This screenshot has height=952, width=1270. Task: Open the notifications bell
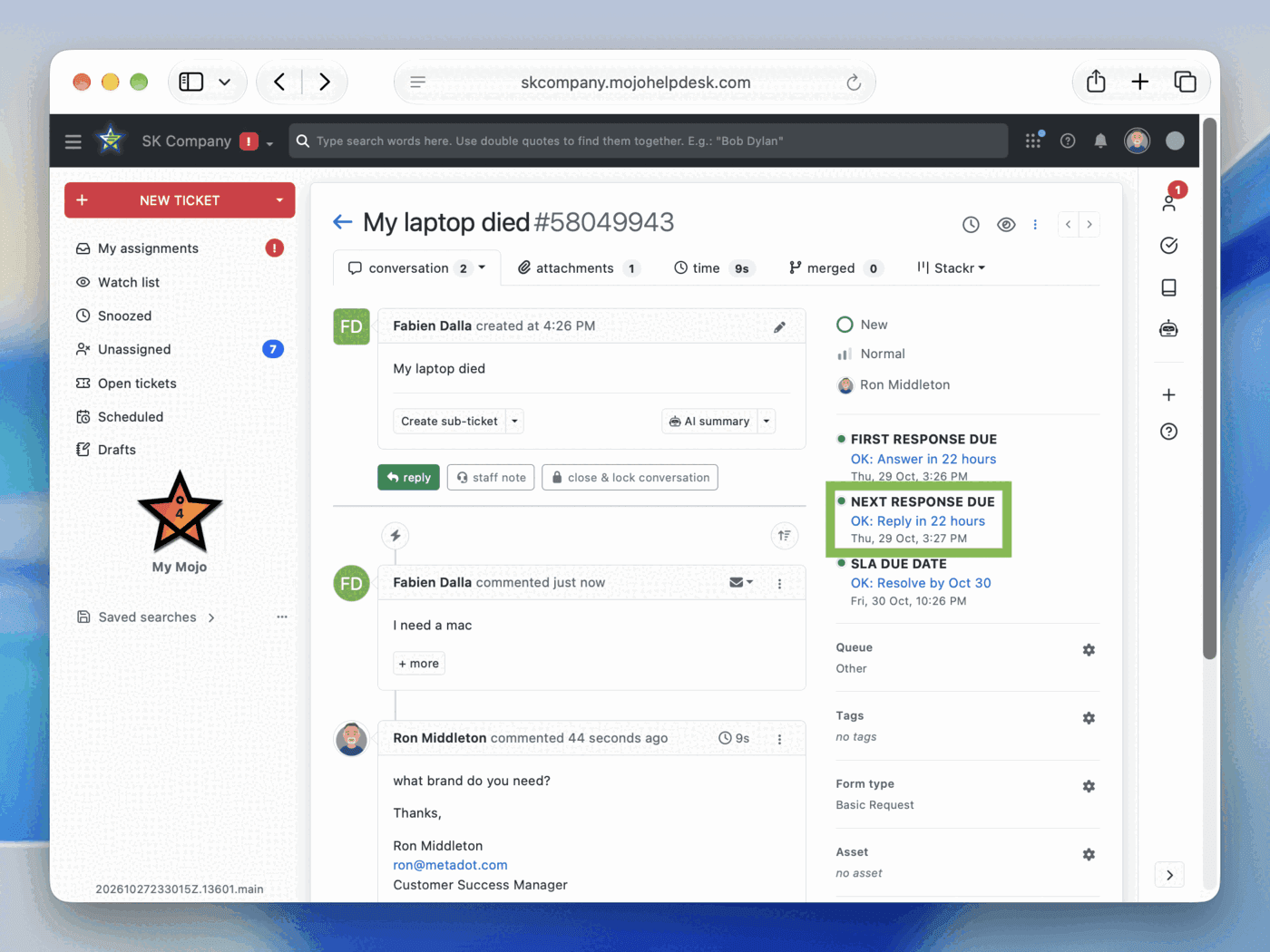[x=1100, y=141]
